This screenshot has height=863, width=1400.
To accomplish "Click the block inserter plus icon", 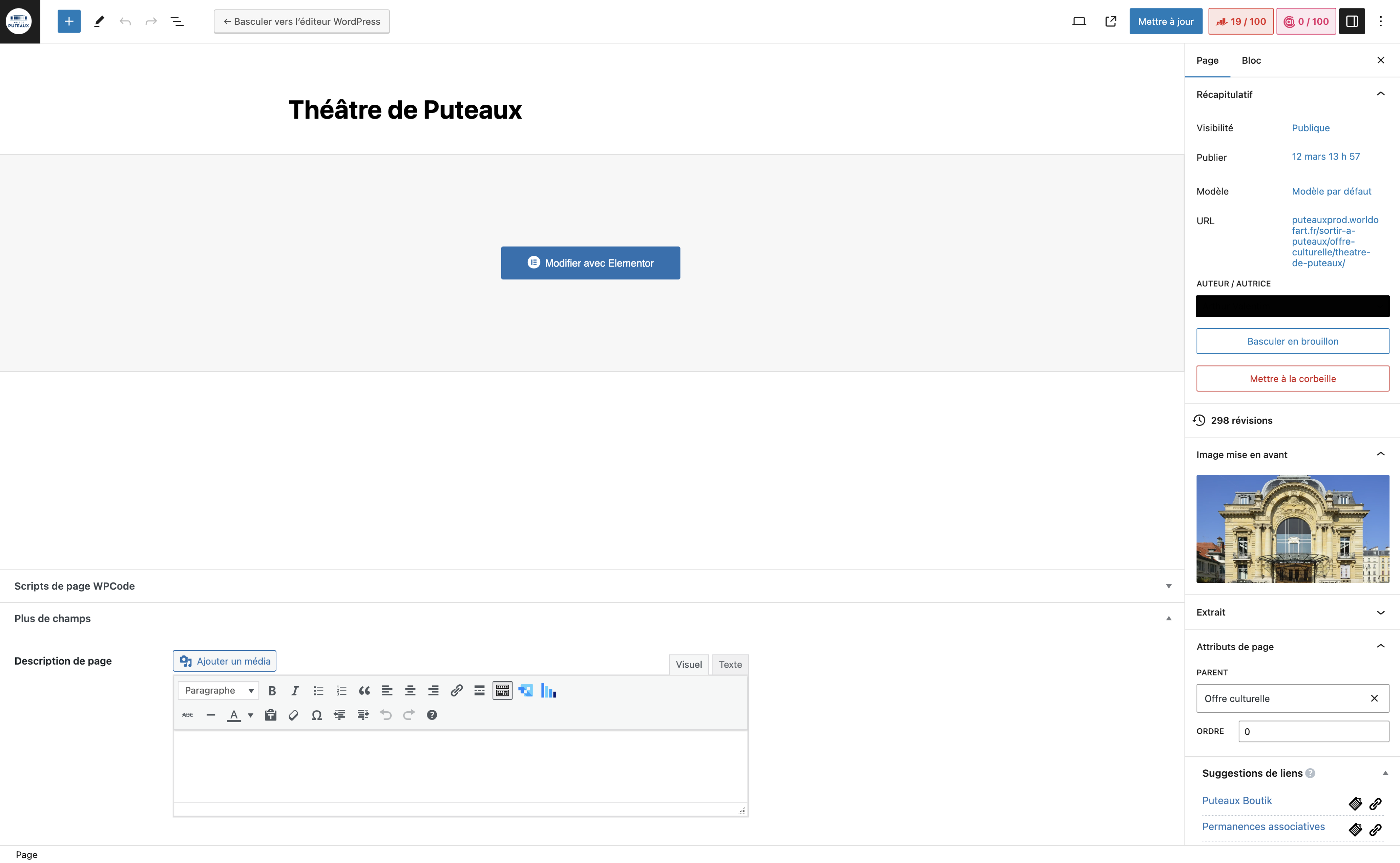I will (x=69, y=22).
